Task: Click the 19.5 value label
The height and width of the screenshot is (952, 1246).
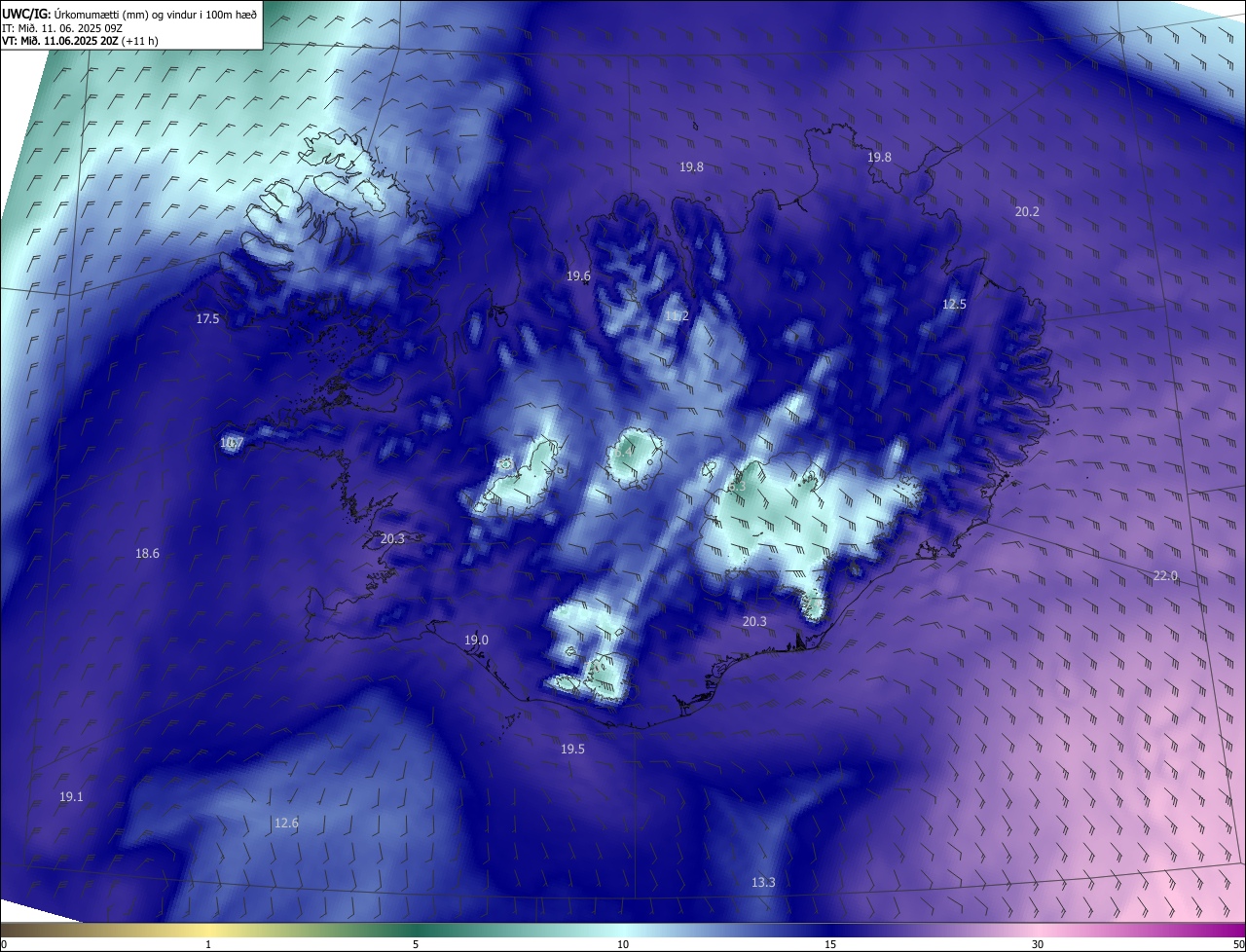Action: [x=572, y=749]
